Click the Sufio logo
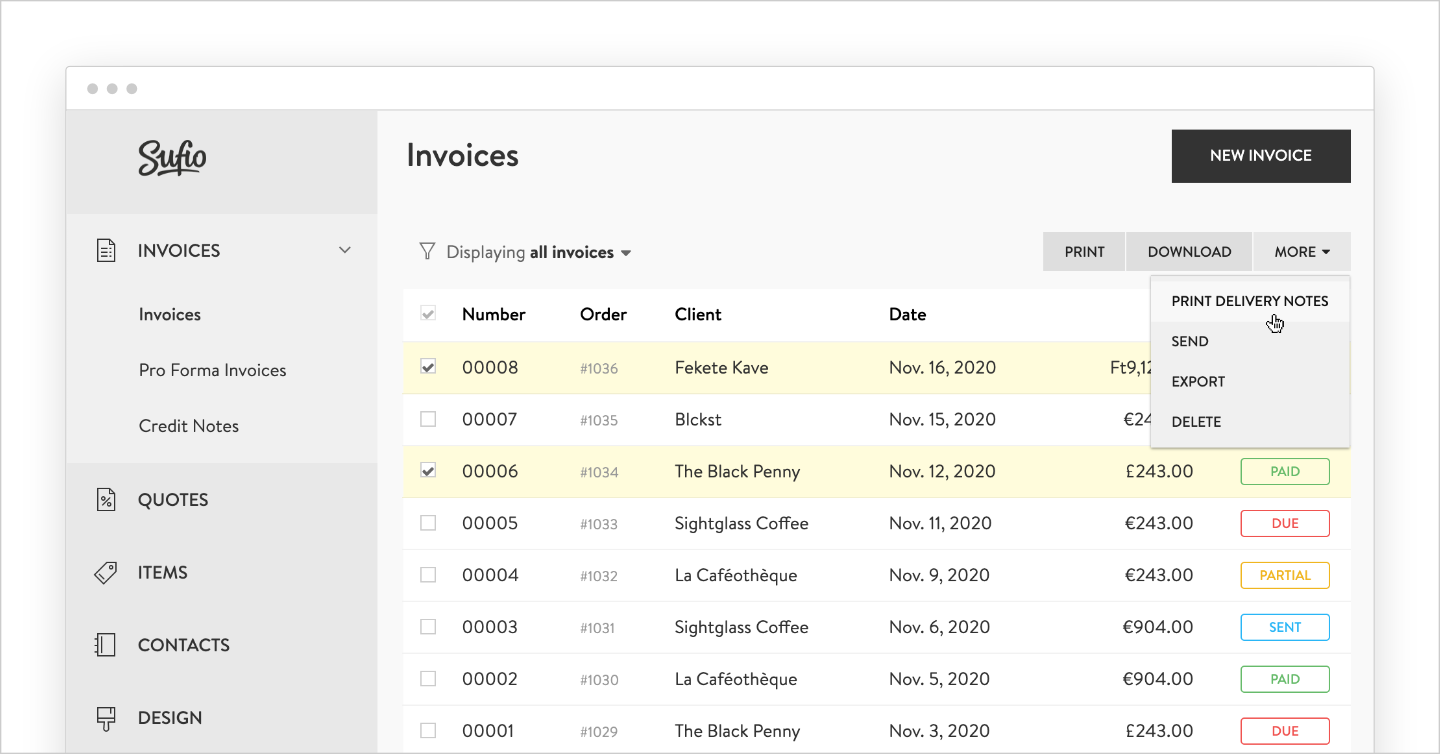Screen dimensions: 1440x754 172,158
